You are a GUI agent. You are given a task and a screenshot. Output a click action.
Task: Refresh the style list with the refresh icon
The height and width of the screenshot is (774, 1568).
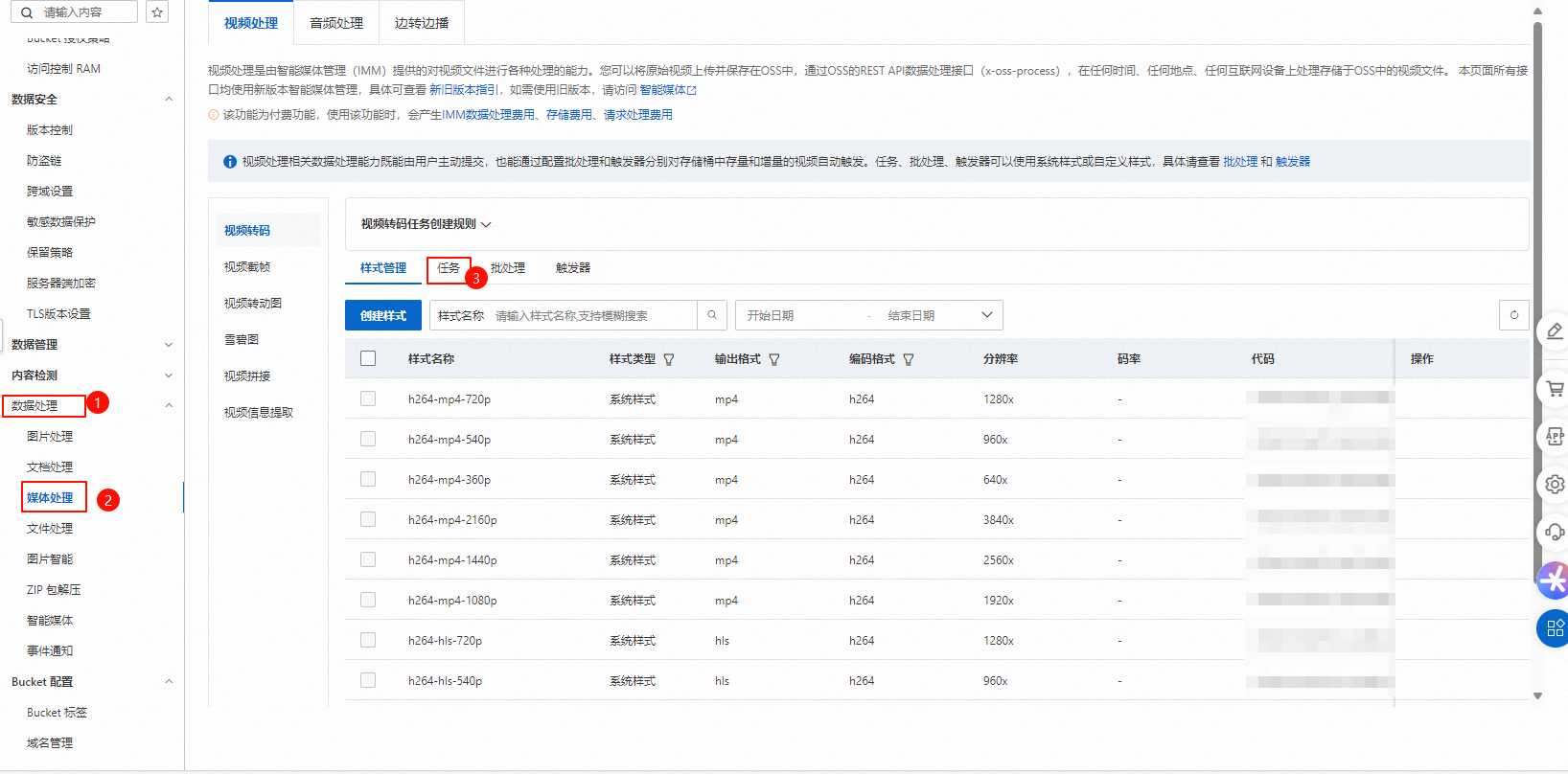[1514, 315]
